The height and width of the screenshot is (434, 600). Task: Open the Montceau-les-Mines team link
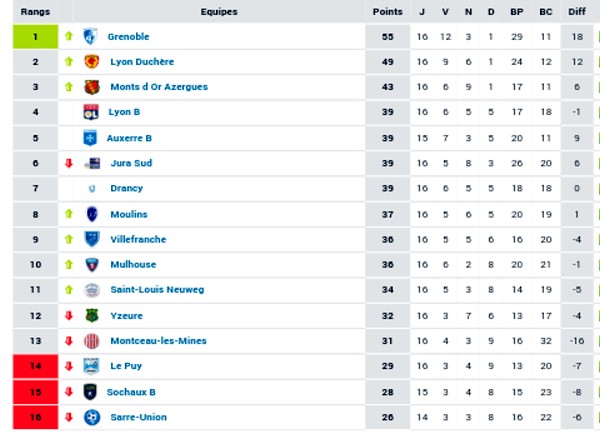click(158, 341)
